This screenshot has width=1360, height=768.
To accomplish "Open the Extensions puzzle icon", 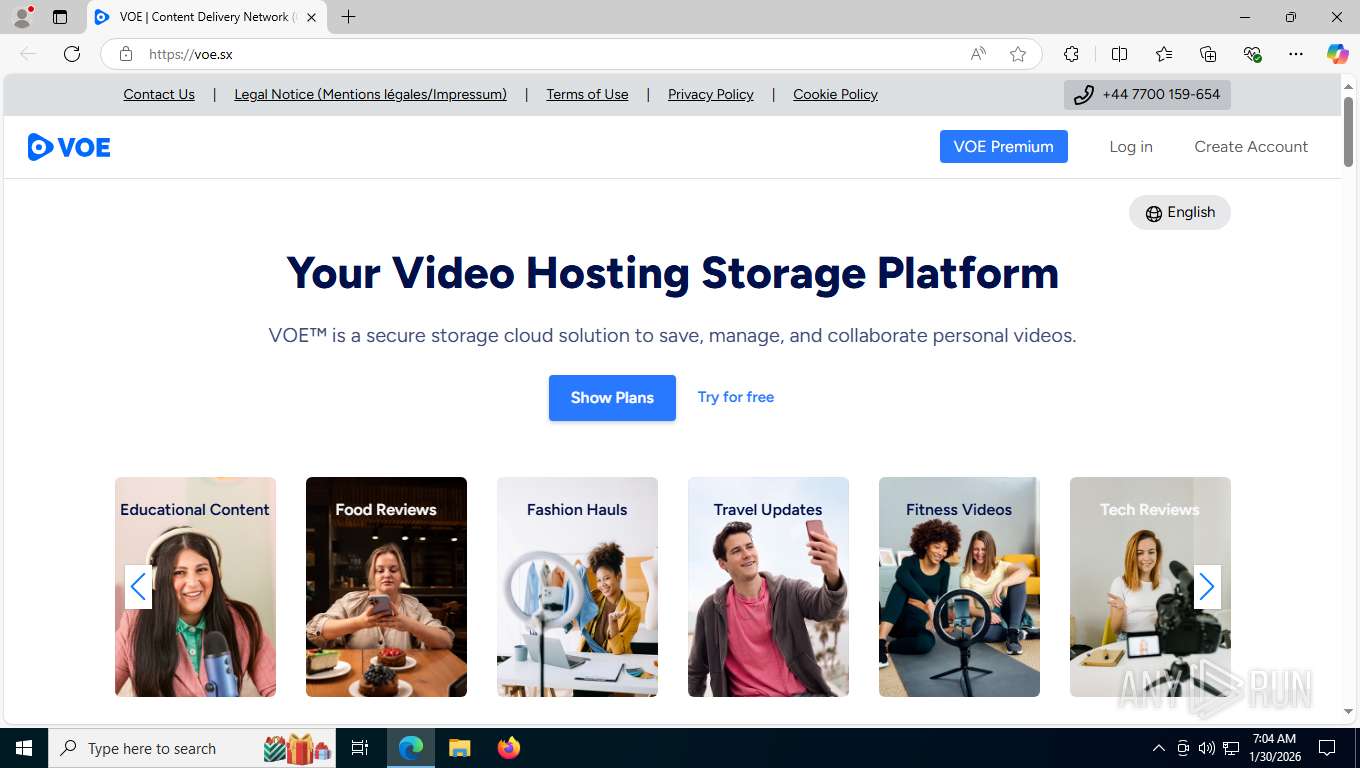I will [x=1072, y=54].
